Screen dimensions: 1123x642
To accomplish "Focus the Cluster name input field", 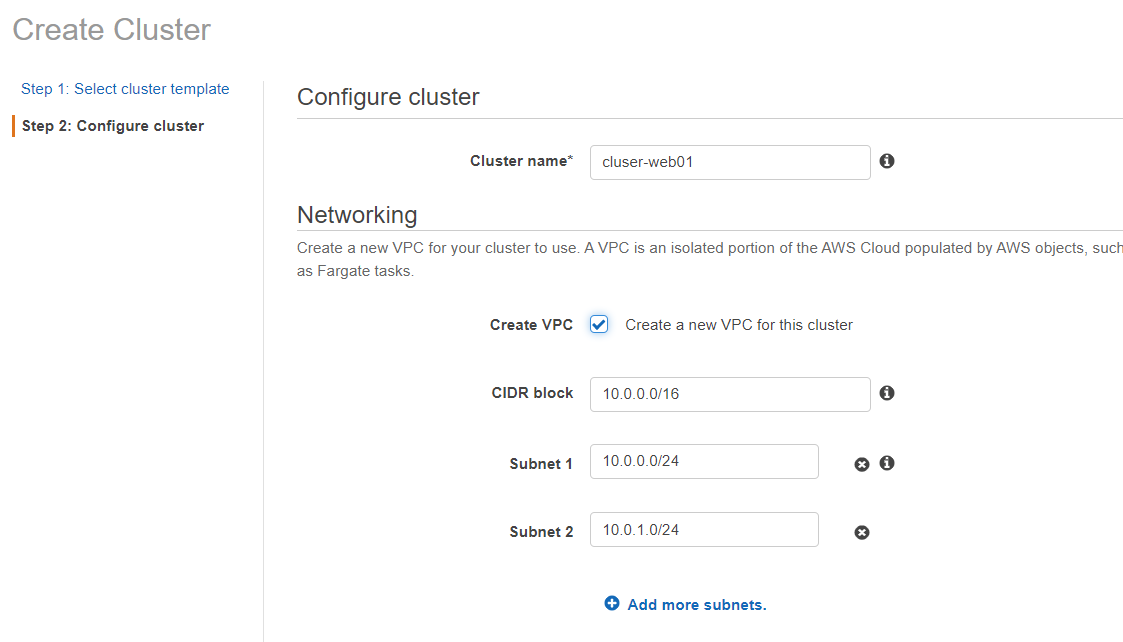I will point(730,162).
